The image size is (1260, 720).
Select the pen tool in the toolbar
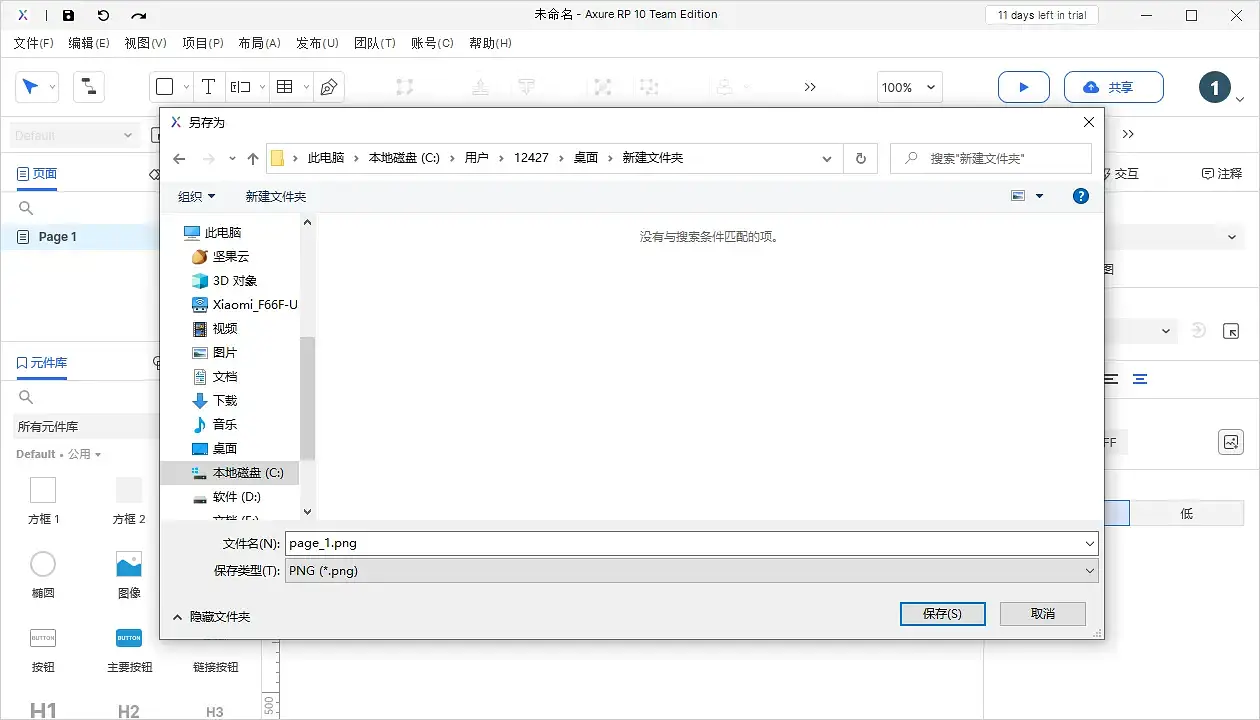click(329, 87)
